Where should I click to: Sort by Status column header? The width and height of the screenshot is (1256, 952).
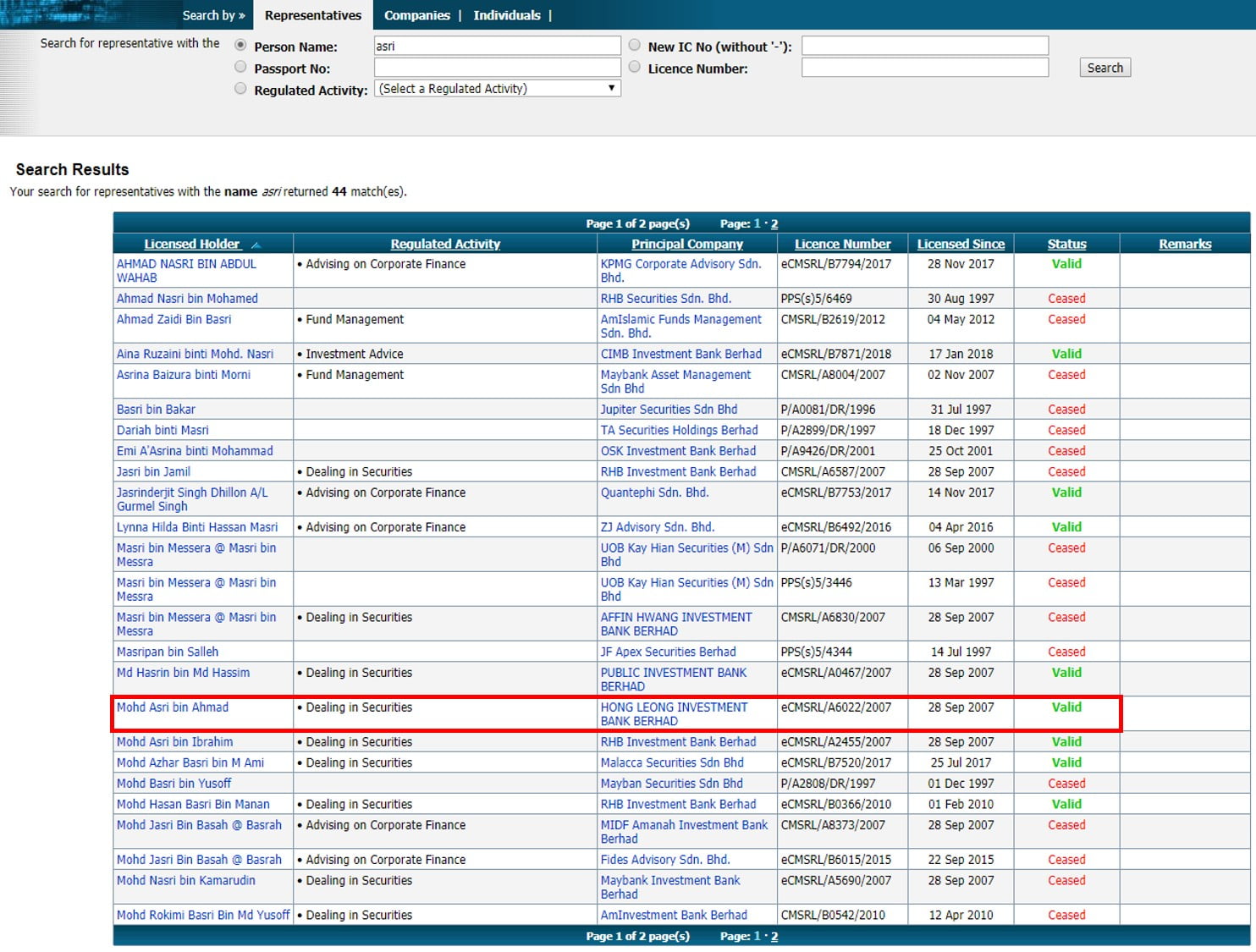click(1066, 244)
